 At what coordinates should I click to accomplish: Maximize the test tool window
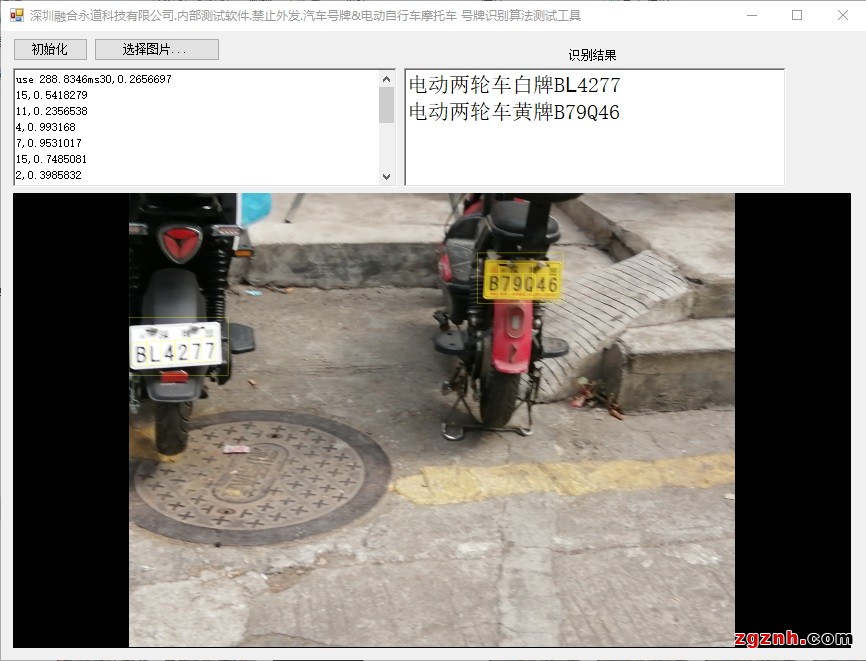pos(797,15)
